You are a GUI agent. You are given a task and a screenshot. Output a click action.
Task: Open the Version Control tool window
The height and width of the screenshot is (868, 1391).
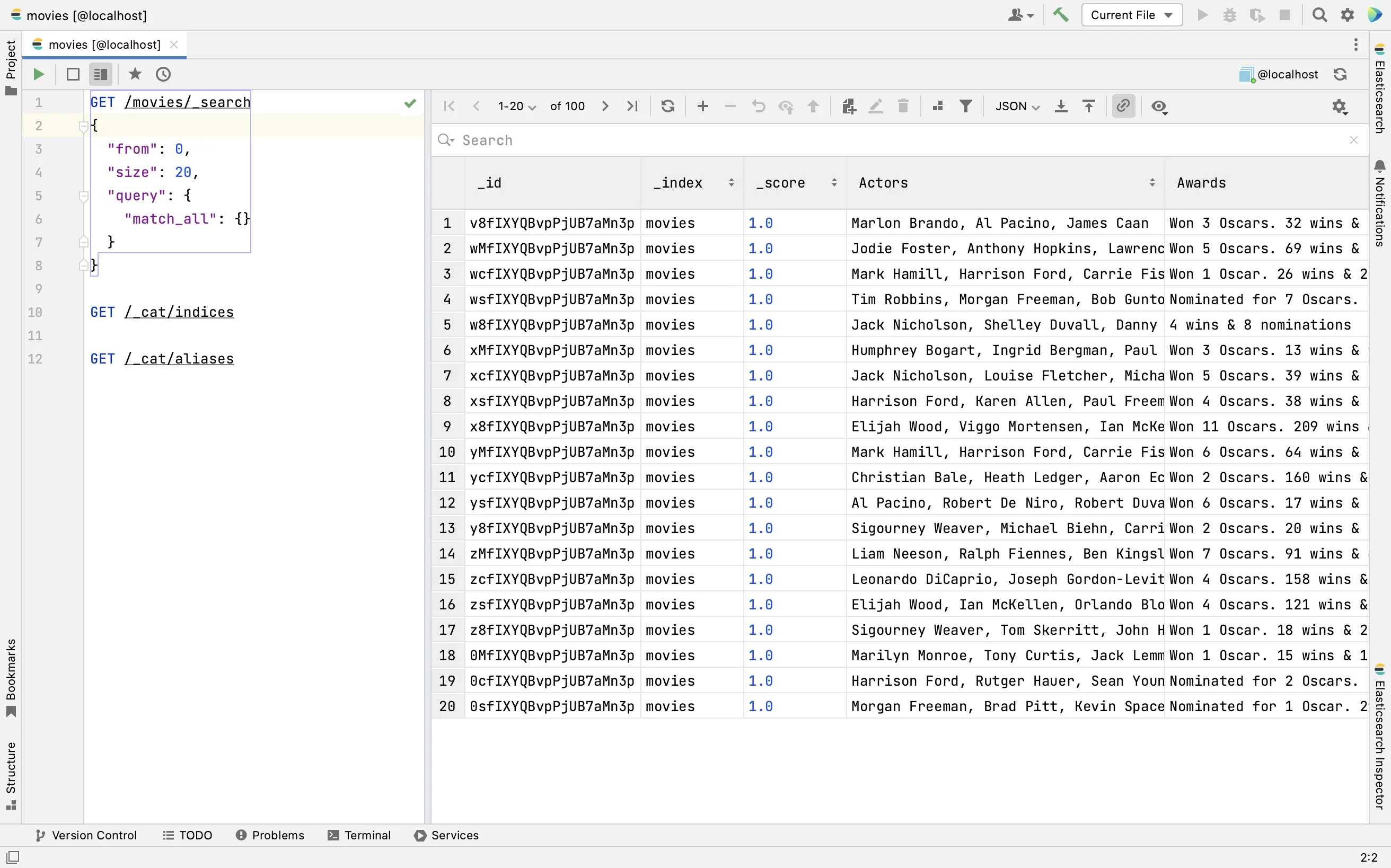click(x=86, y=835)
